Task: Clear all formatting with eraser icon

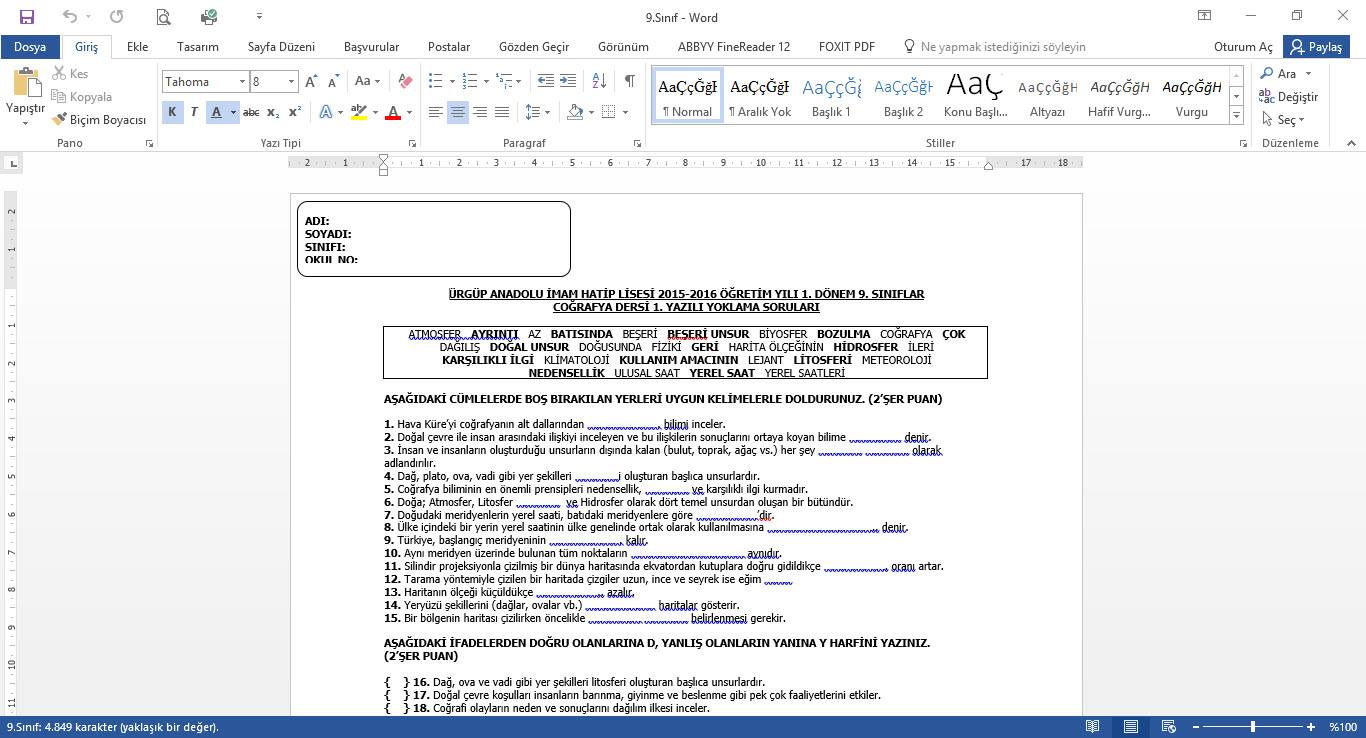Action: 405,81
